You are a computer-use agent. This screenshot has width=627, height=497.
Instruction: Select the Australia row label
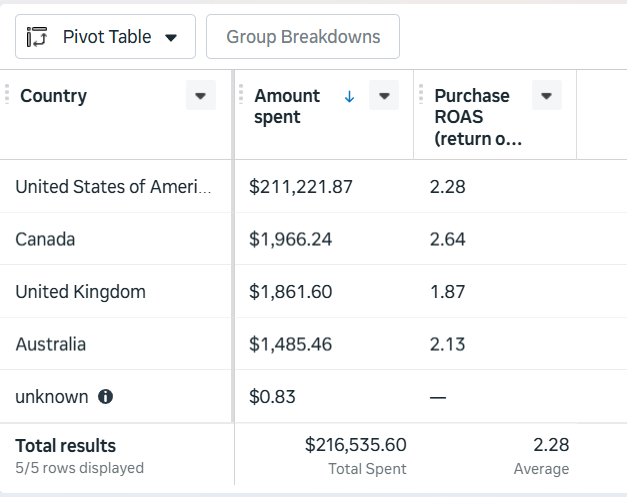(x=50, y=344)
